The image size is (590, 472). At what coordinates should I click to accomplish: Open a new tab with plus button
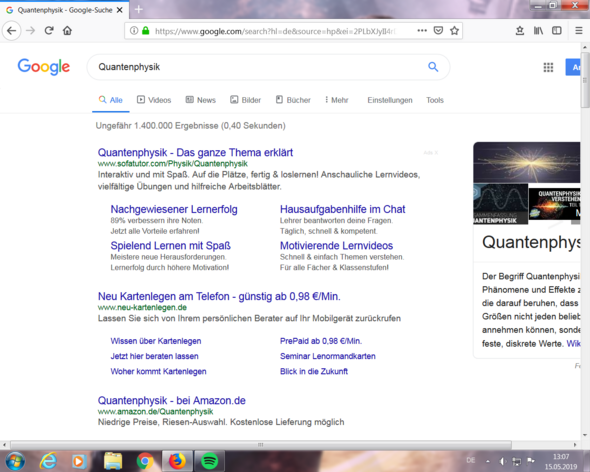click(x=139, y=9)
